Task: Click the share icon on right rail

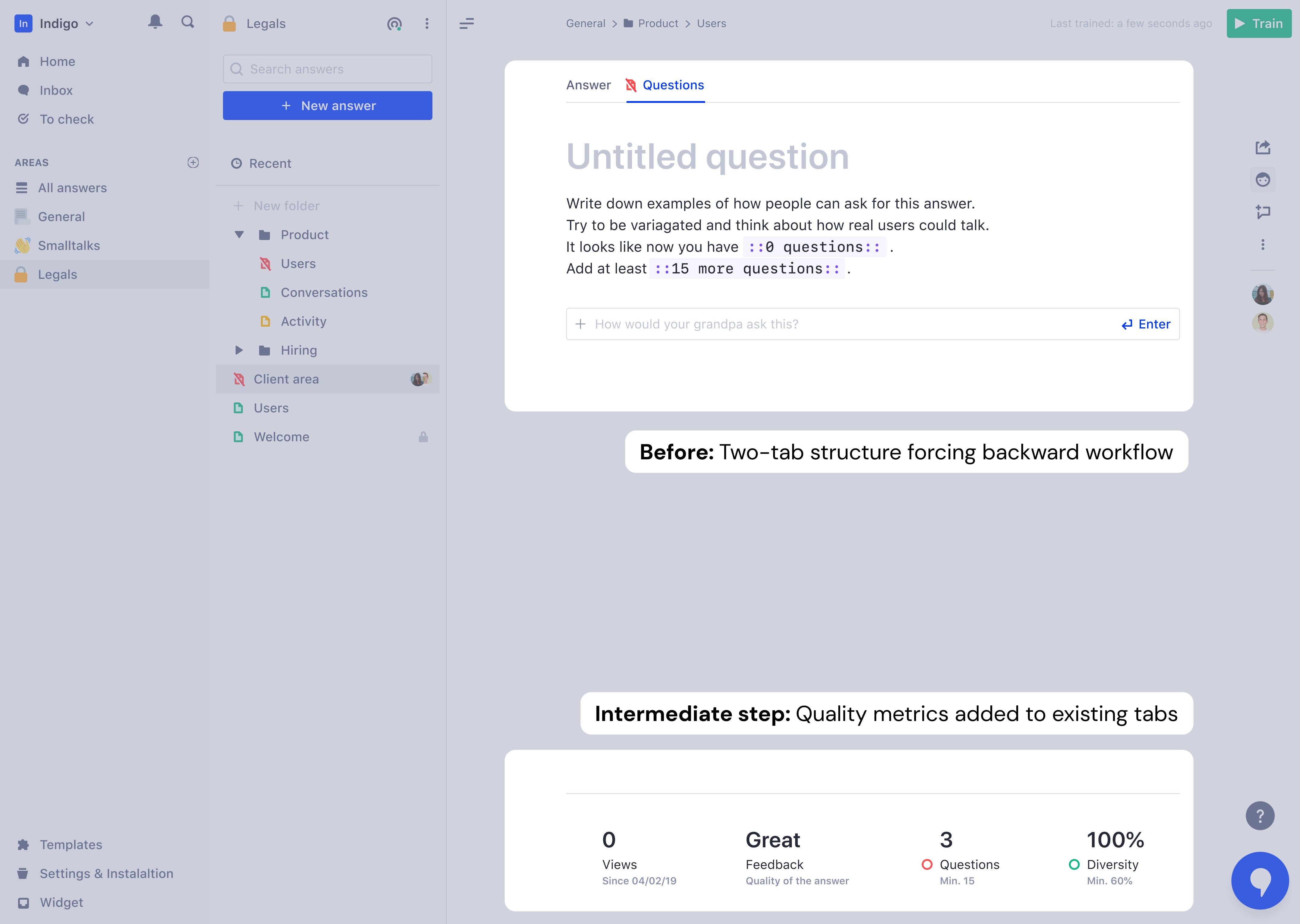Action: (x=1262, y=148)
